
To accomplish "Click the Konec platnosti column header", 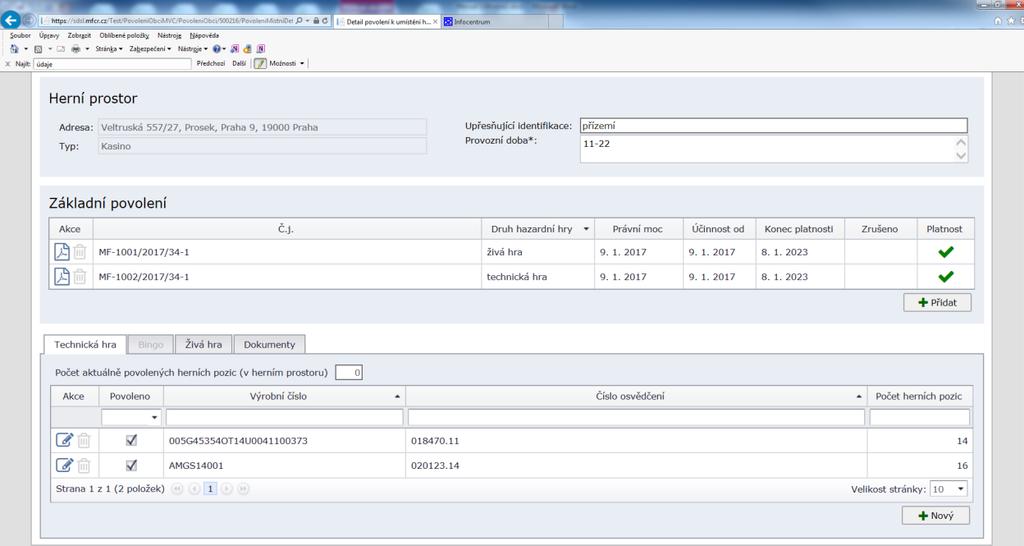I will point(799,229).
